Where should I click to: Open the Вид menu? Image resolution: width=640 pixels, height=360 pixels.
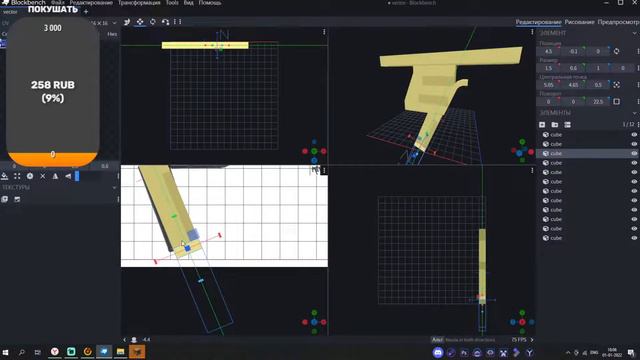click(189, 2)
